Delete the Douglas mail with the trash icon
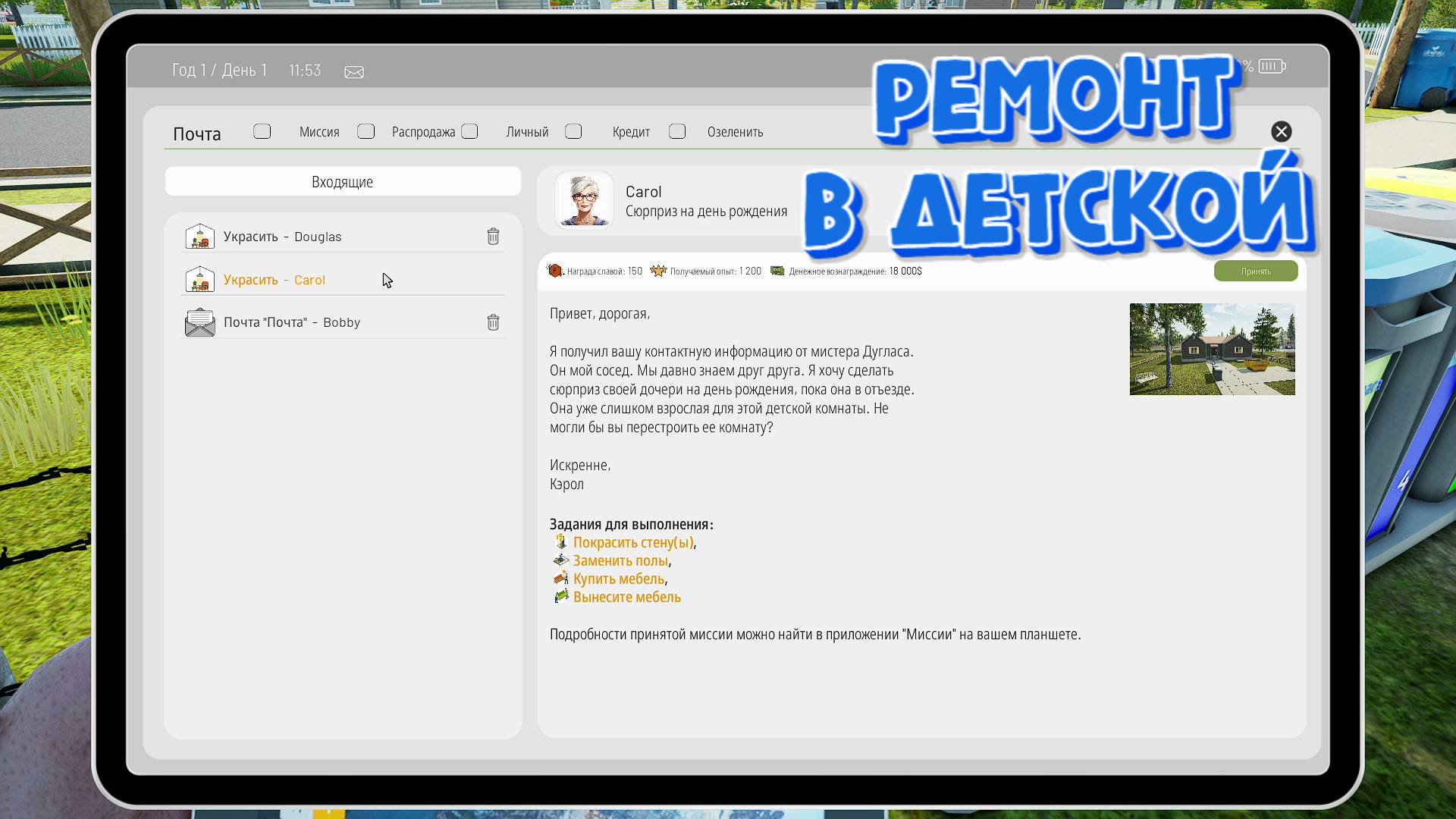Viewport: 1456px width, 819px height. (494, 236)
